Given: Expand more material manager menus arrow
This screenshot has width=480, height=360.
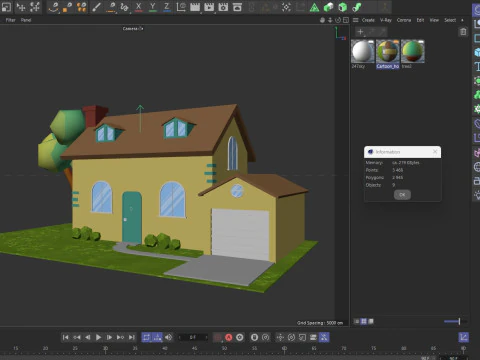Looking at the screenshot, I should 462,20.
